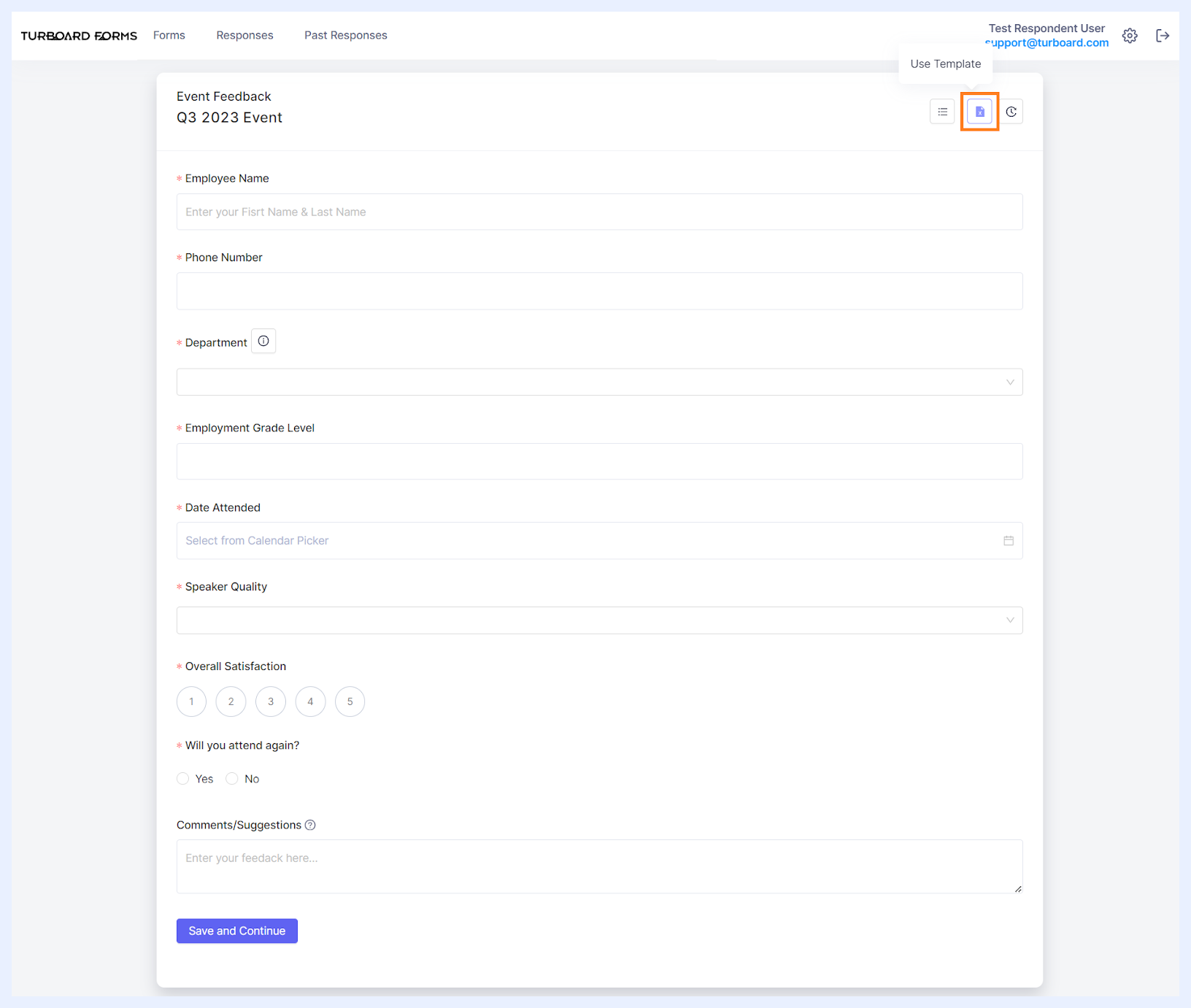Rate Overall Satisfaction as 3
This screenshot has height=1008, width=1191.
click(271, 701)
